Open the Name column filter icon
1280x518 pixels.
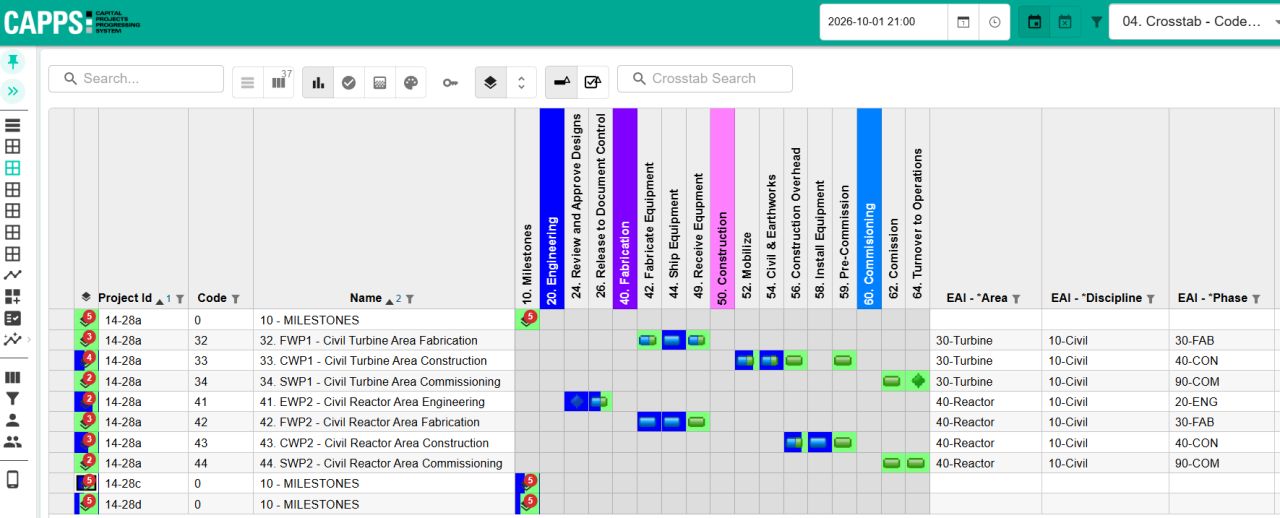click(410, 299)
